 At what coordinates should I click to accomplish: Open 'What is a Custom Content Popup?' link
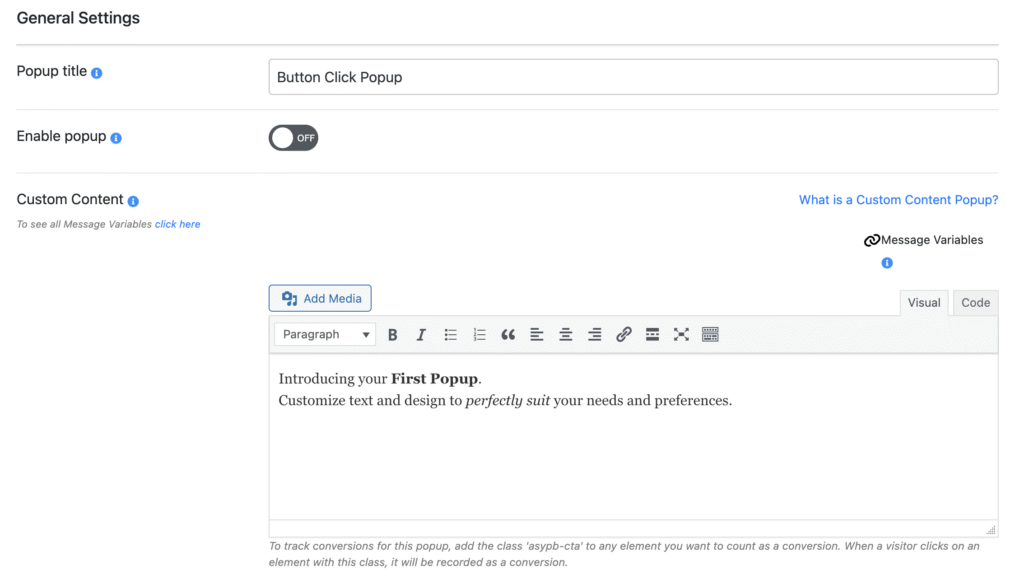pyautogui.click(x=898, y=200)
